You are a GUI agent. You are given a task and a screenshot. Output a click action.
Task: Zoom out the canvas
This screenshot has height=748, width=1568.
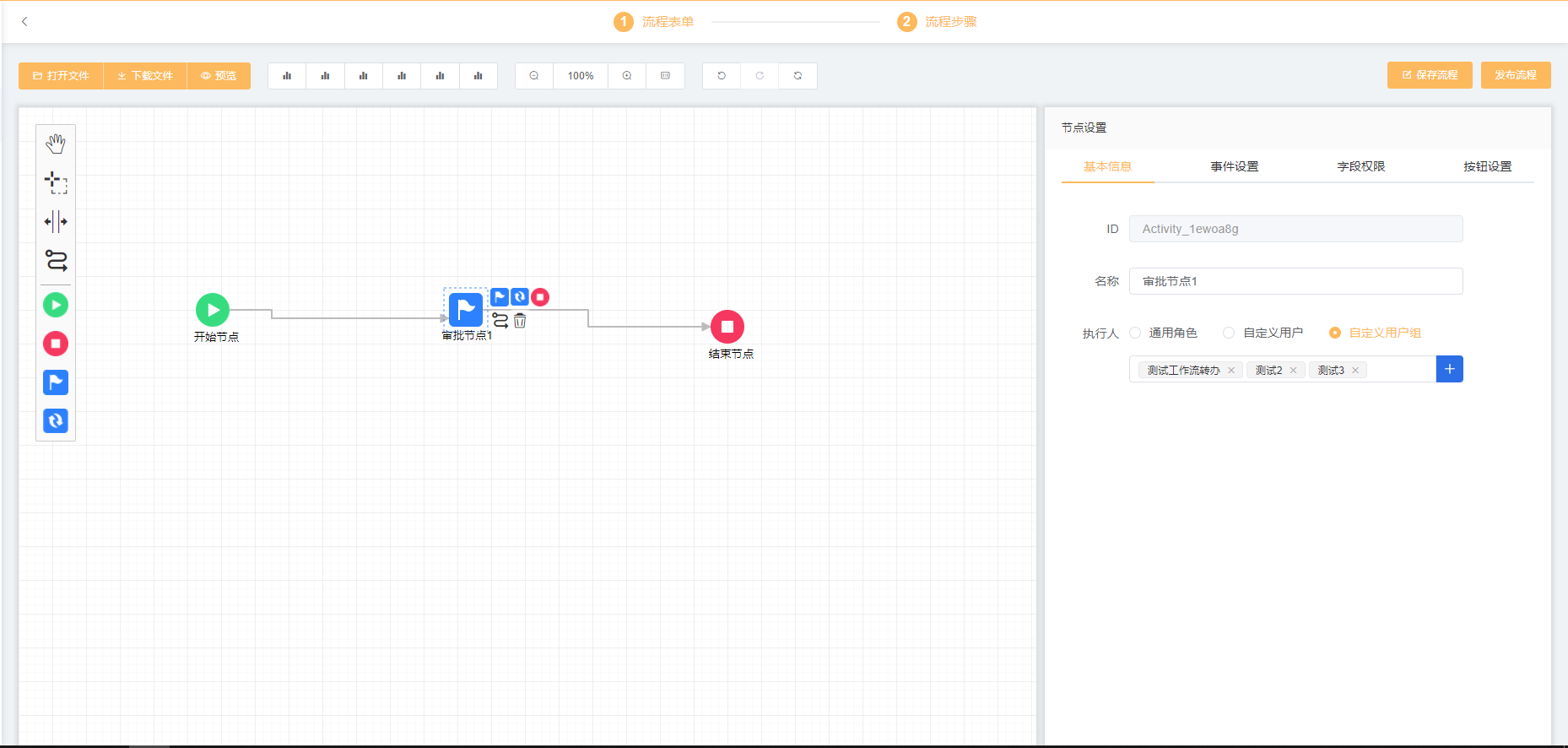point(534,76)
